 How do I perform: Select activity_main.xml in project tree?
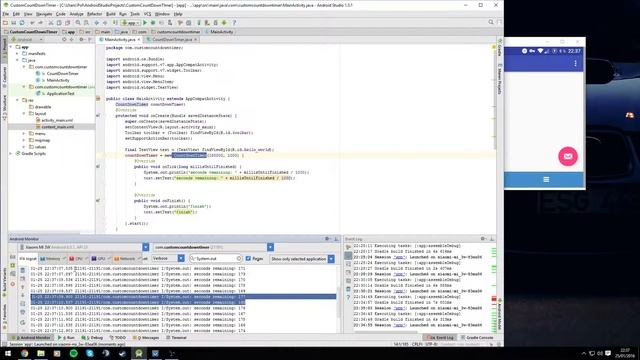click(x=57, y=120)
